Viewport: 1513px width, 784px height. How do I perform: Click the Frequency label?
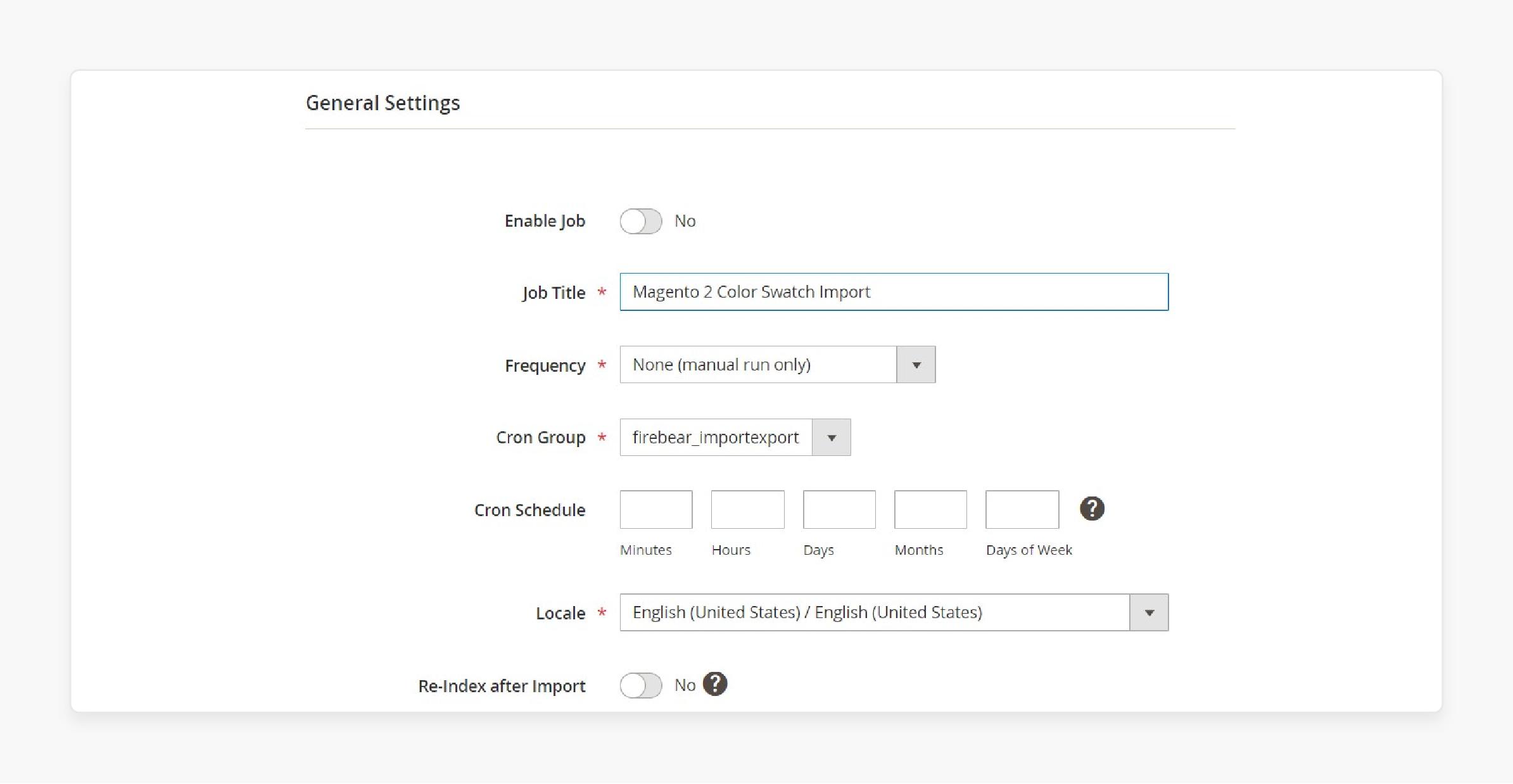click(x=545, y=366)
